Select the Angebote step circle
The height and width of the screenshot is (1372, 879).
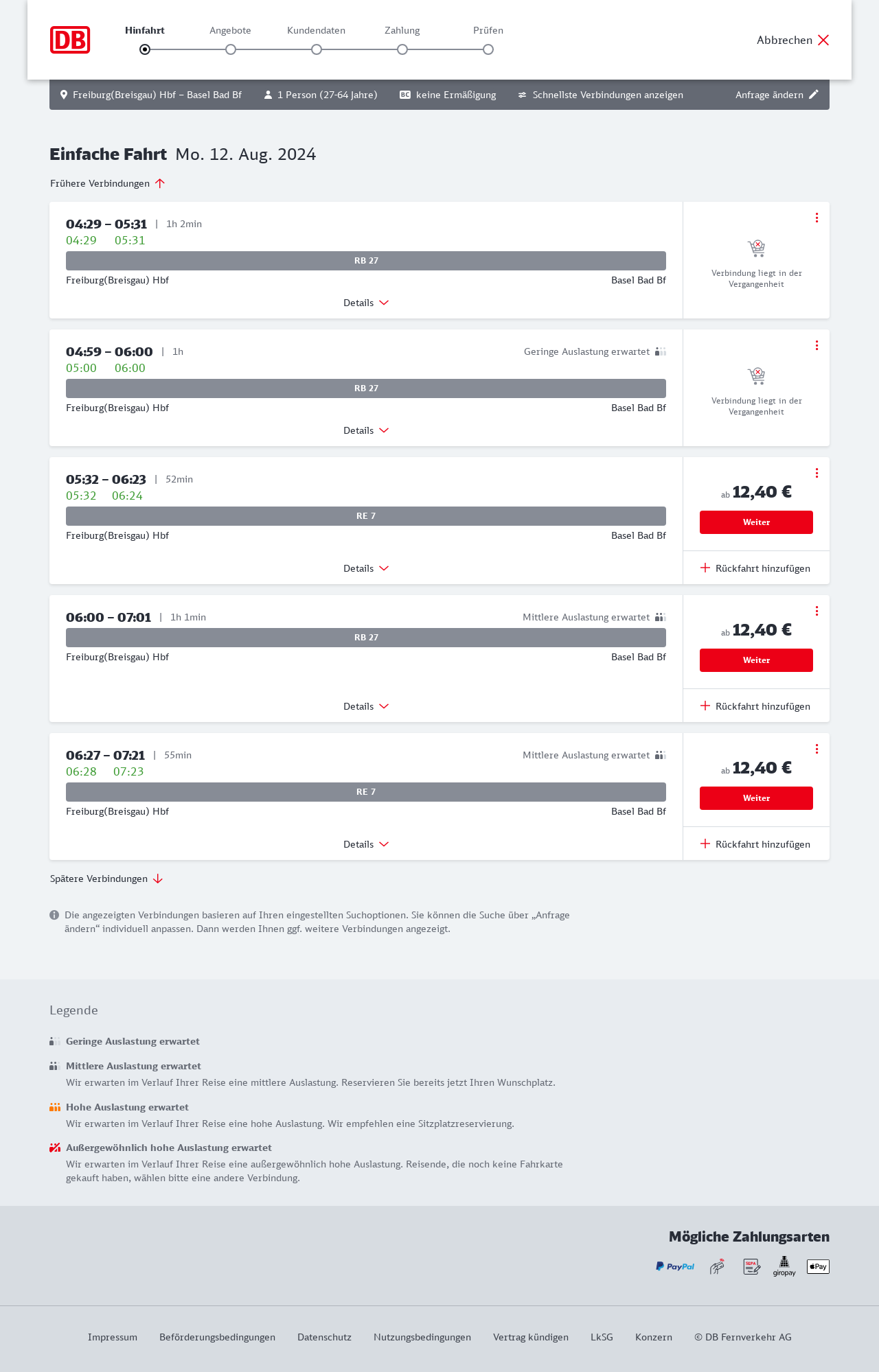coord(231,49)
